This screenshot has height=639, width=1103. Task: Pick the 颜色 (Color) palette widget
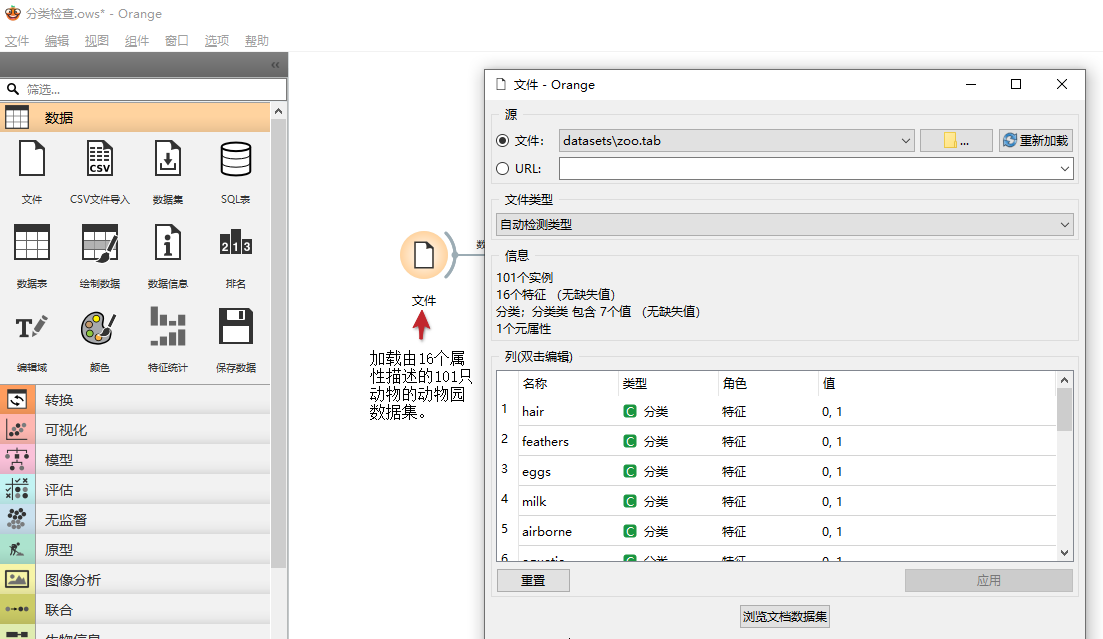99,327
